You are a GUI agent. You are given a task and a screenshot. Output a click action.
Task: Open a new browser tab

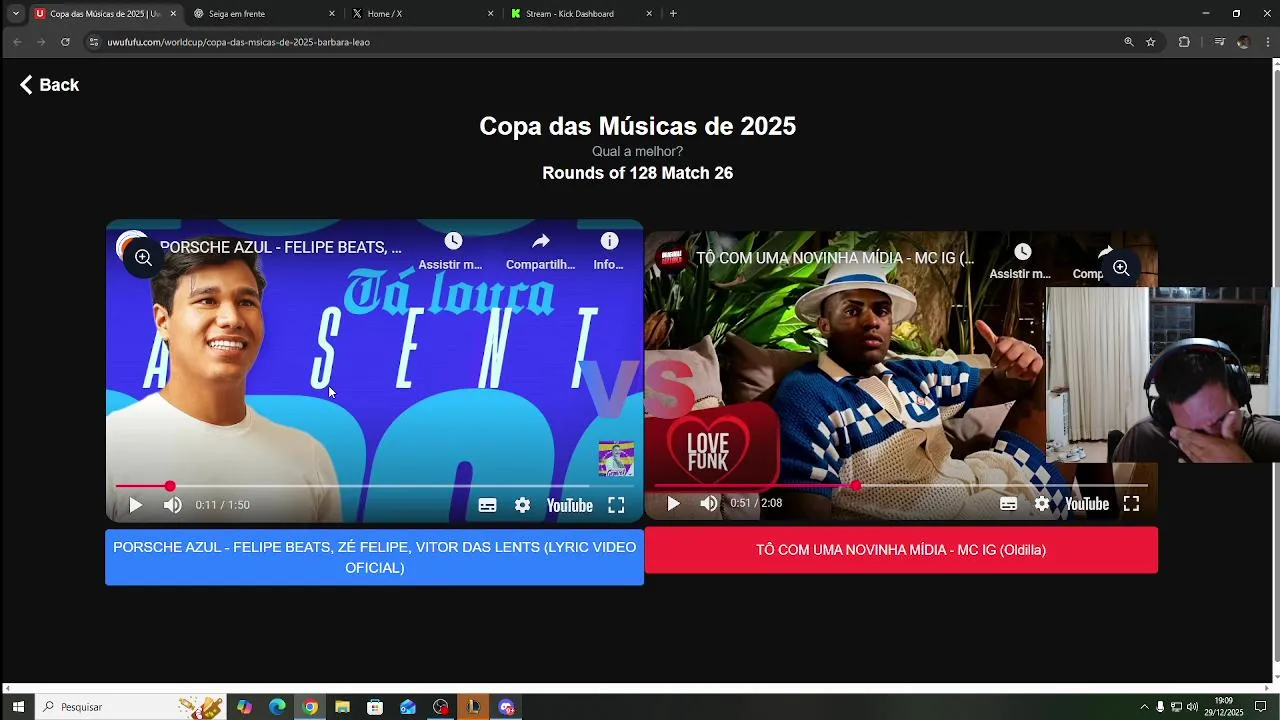pyautogui.click(x=673, y=14)
